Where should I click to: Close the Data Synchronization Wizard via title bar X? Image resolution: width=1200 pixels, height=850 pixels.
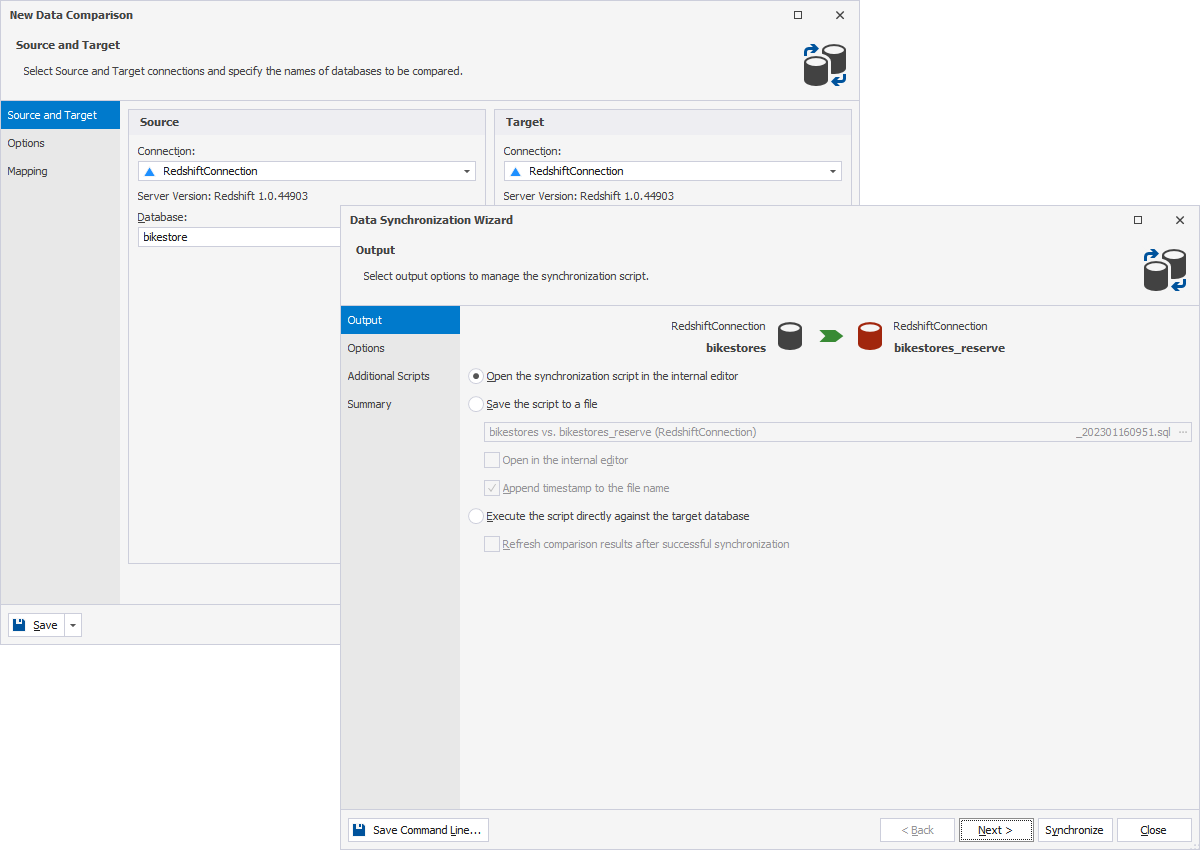(x=1180, y=220)
